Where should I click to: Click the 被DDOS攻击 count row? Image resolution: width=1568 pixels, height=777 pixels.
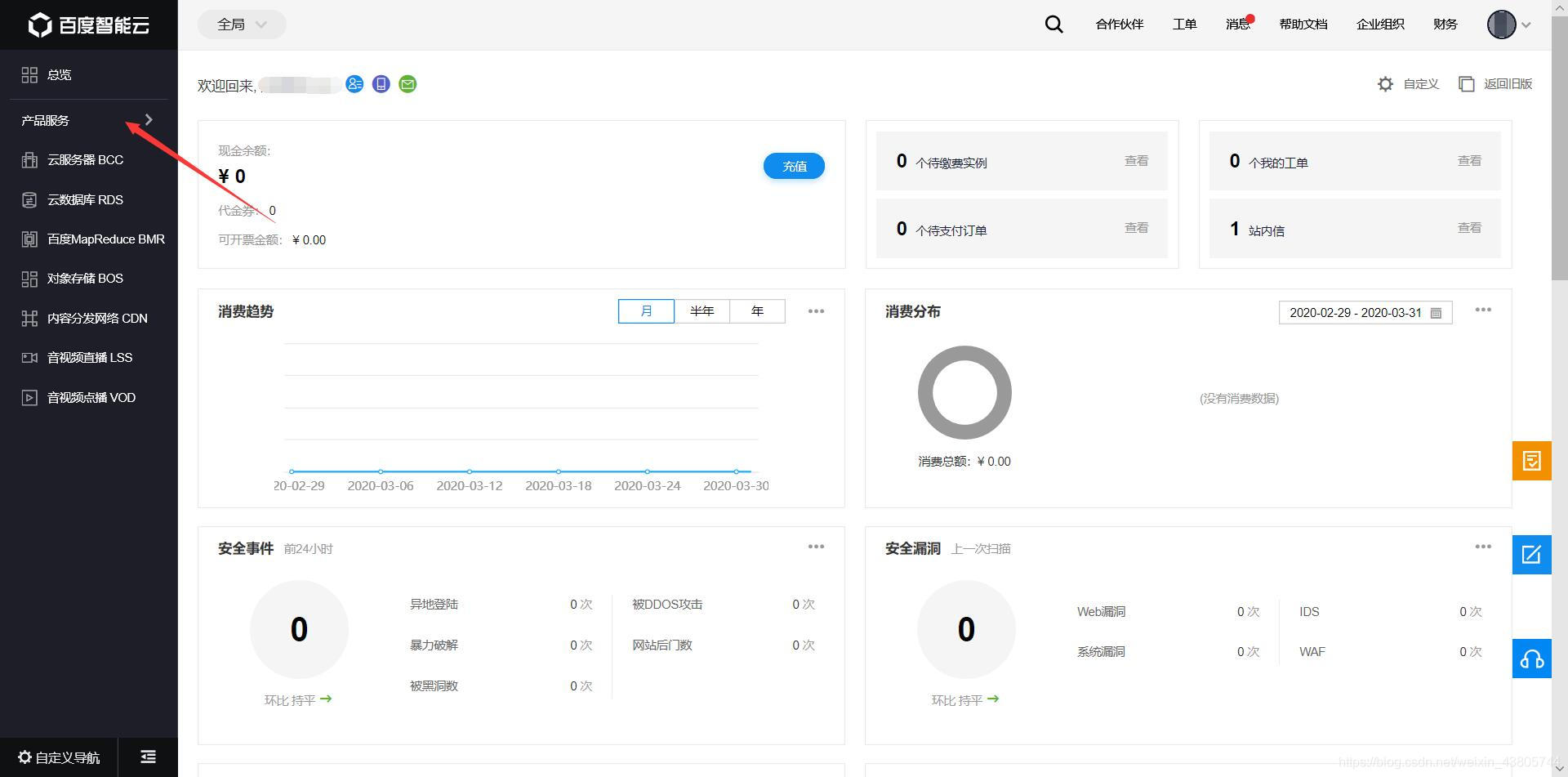724,605
